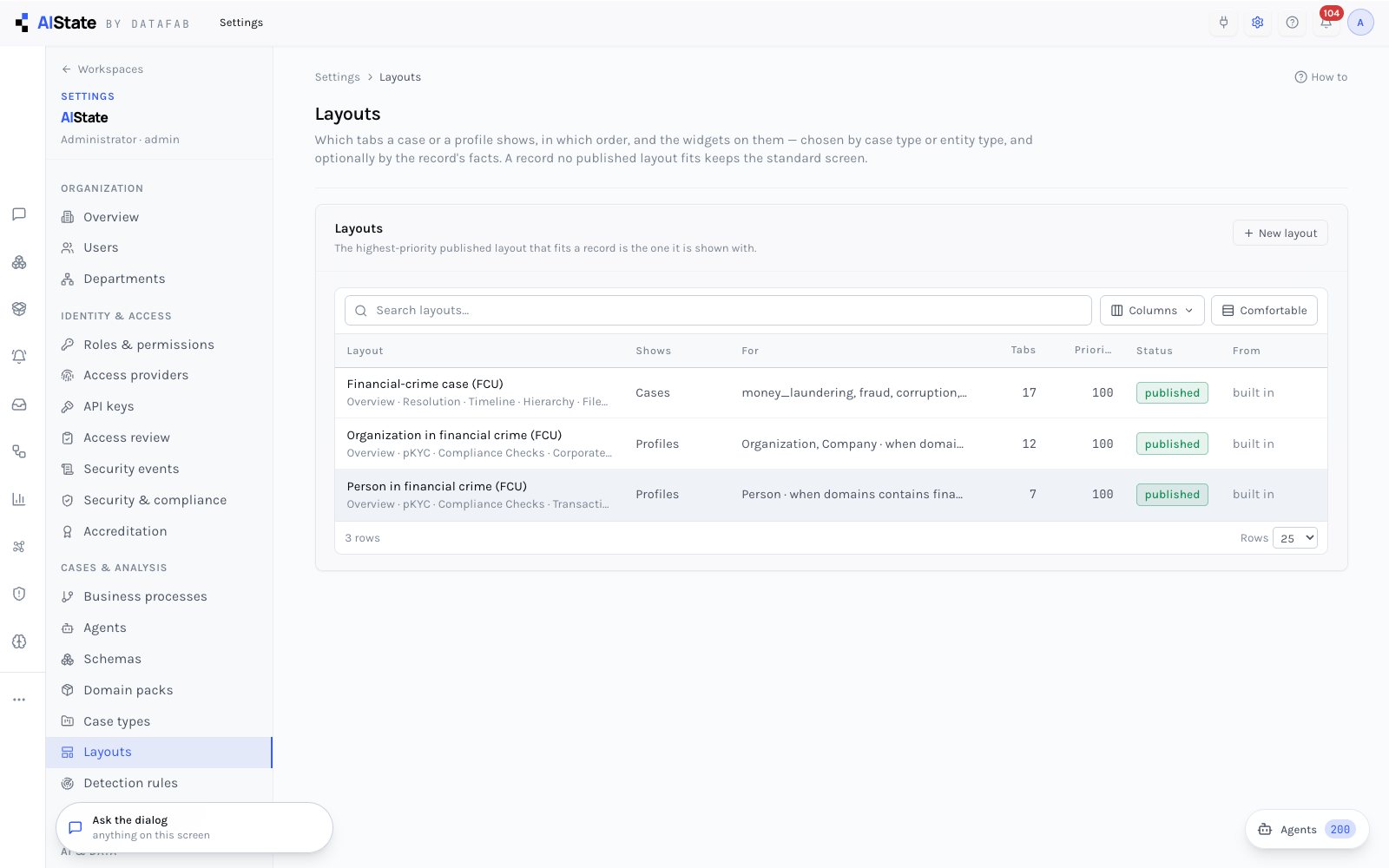Click the Search layouts field
The width and height of the screenshot is (1389, 868).
(x=718, y=311)
